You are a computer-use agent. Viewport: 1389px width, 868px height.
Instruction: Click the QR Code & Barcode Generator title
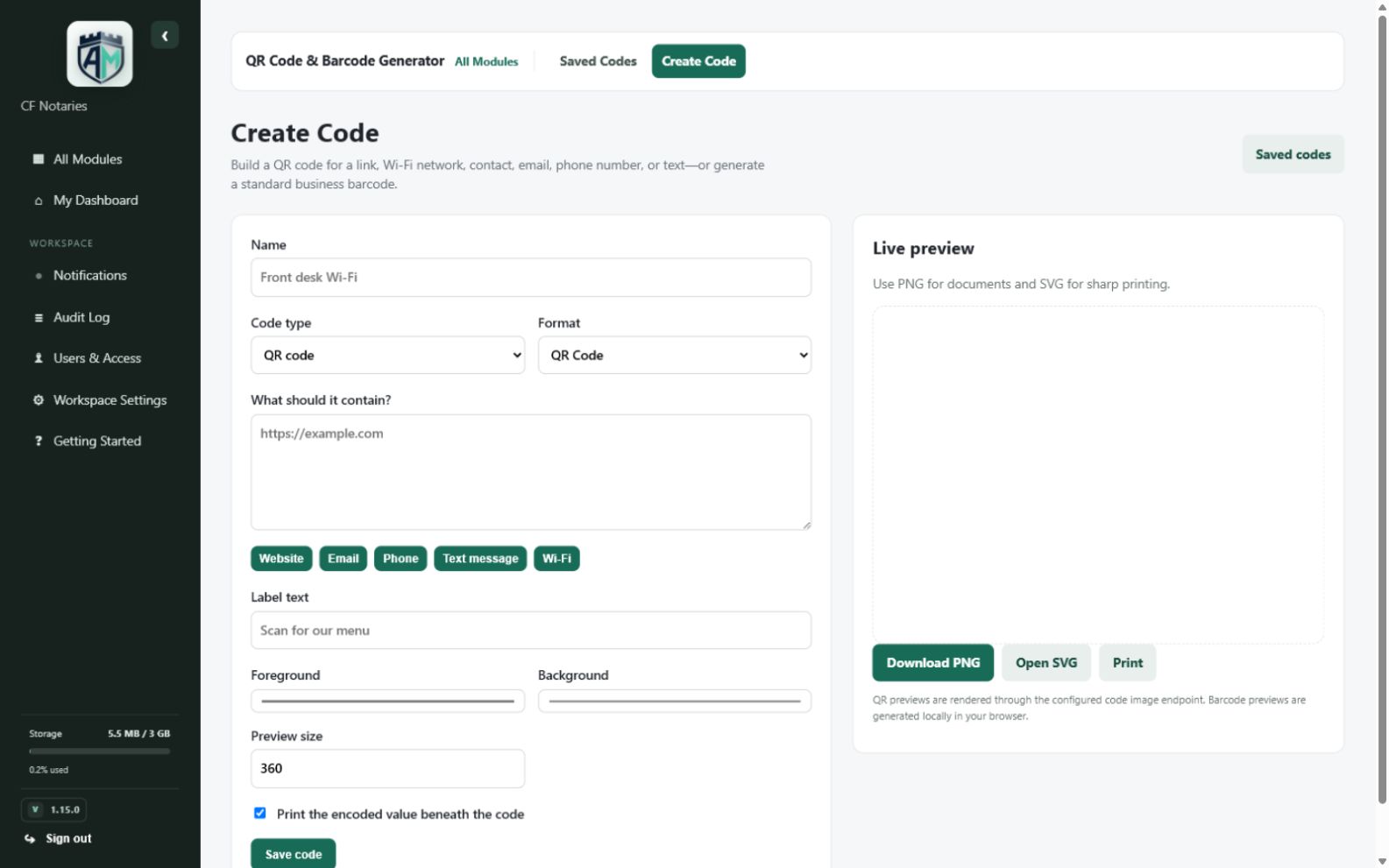(344, 61)
